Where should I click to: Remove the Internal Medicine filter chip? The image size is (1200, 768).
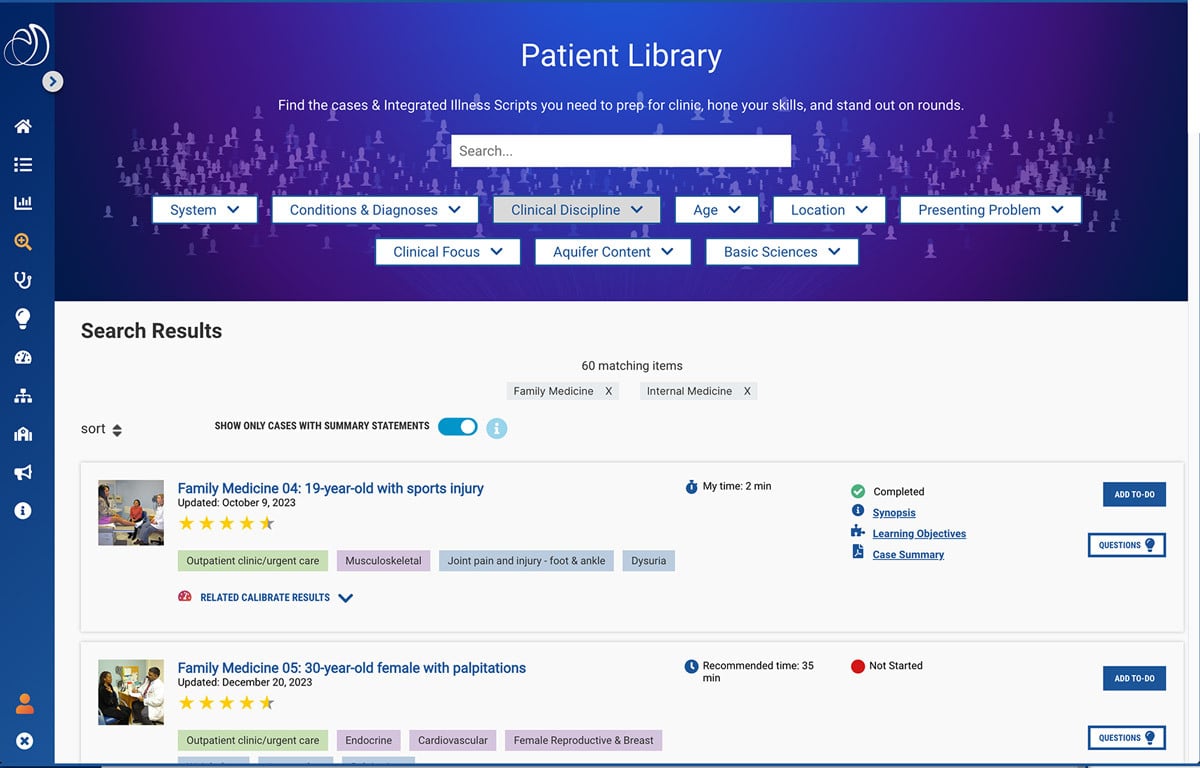[747, 391]
